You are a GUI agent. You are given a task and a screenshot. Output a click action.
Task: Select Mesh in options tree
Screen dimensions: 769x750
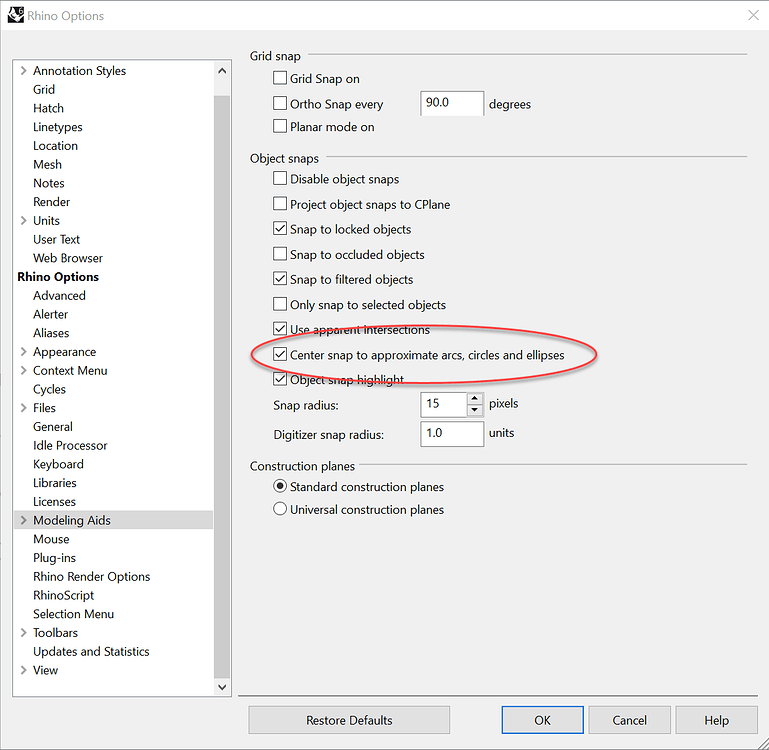pos(47,164)
